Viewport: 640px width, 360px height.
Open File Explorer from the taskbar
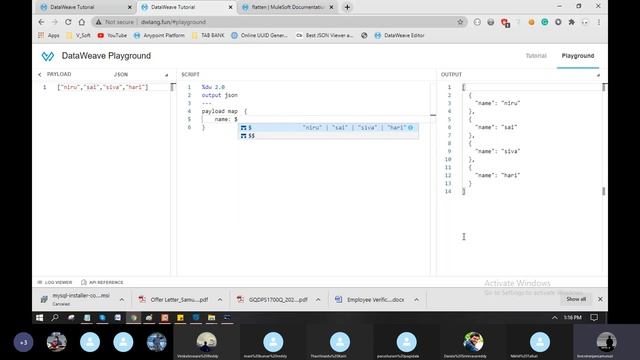[x=211, y=318]
